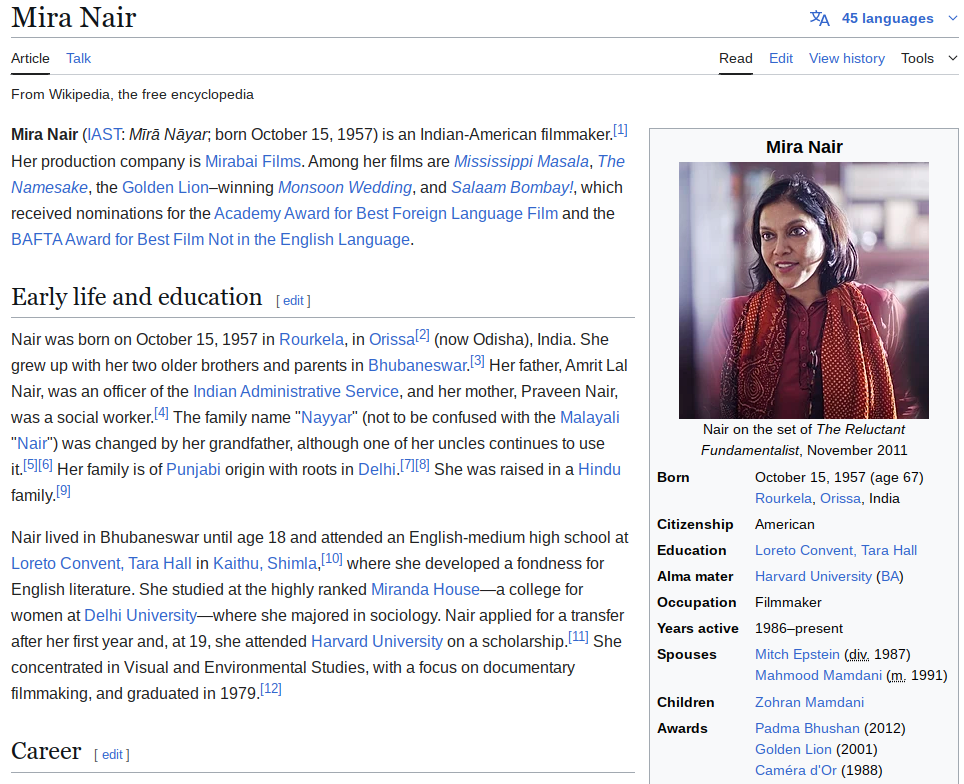Open the Orissa link in the infobox
The width and height of the screenshot is (964, 784).
point(840,499)
